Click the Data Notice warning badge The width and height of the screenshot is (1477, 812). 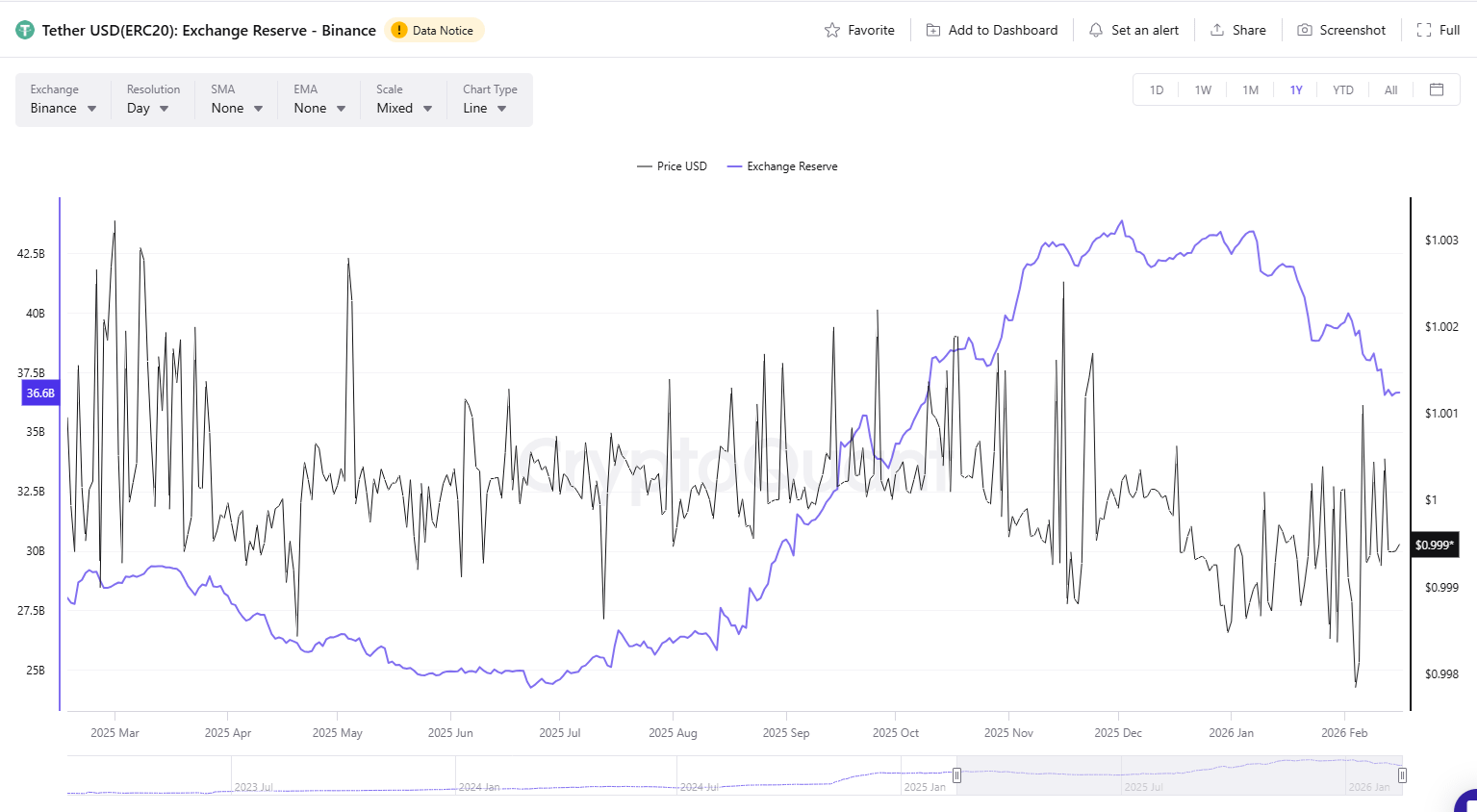tap(434, 30)
